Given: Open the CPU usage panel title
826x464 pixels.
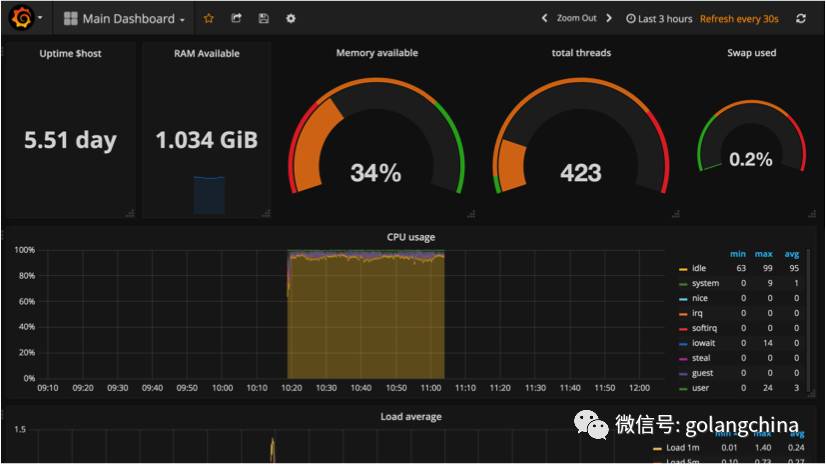Looking at the screenshot, I should tap(411, 237).
